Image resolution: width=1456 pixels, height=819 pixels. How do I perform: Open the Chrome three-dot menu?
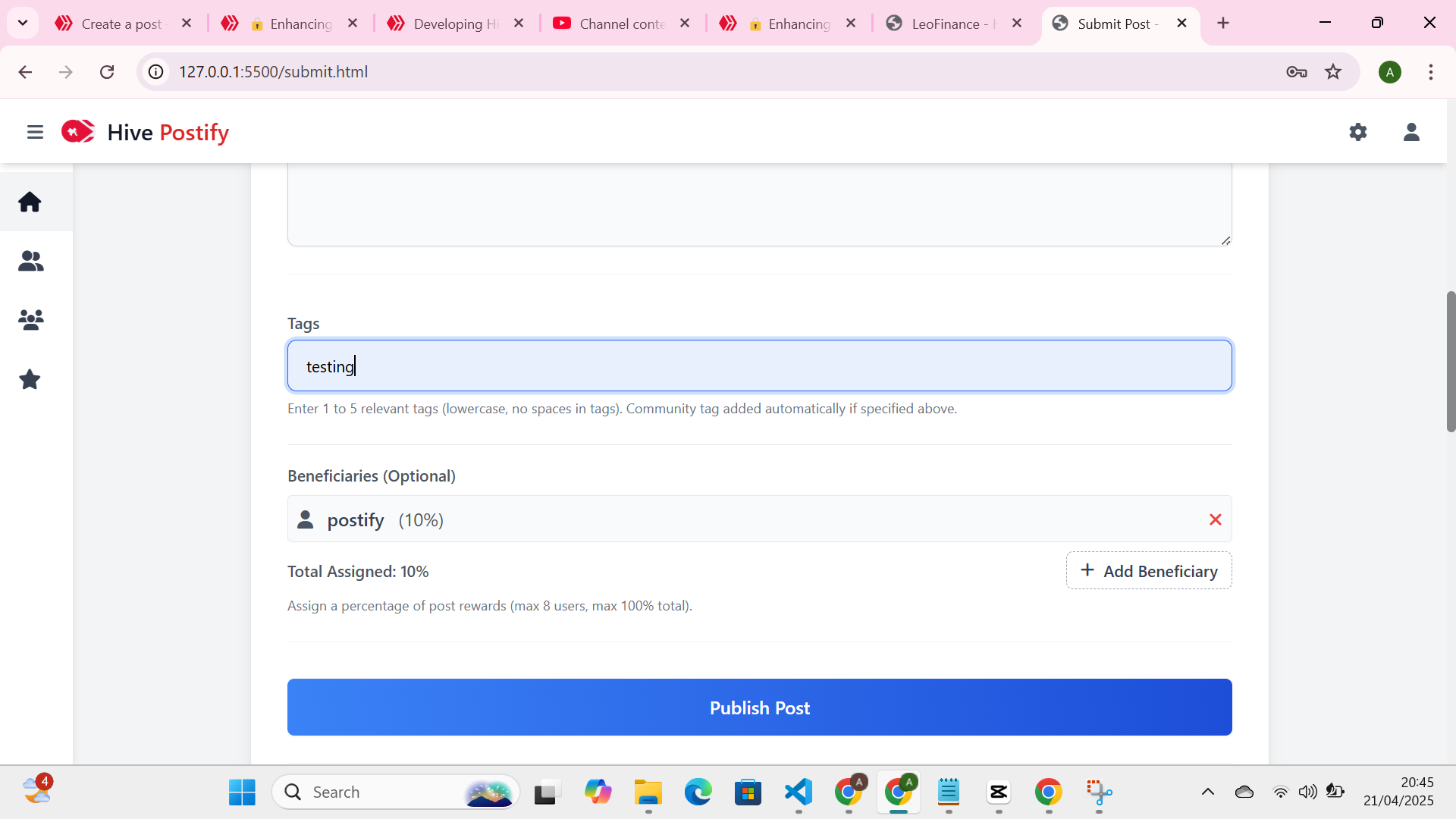click(x=1431, y=72)
